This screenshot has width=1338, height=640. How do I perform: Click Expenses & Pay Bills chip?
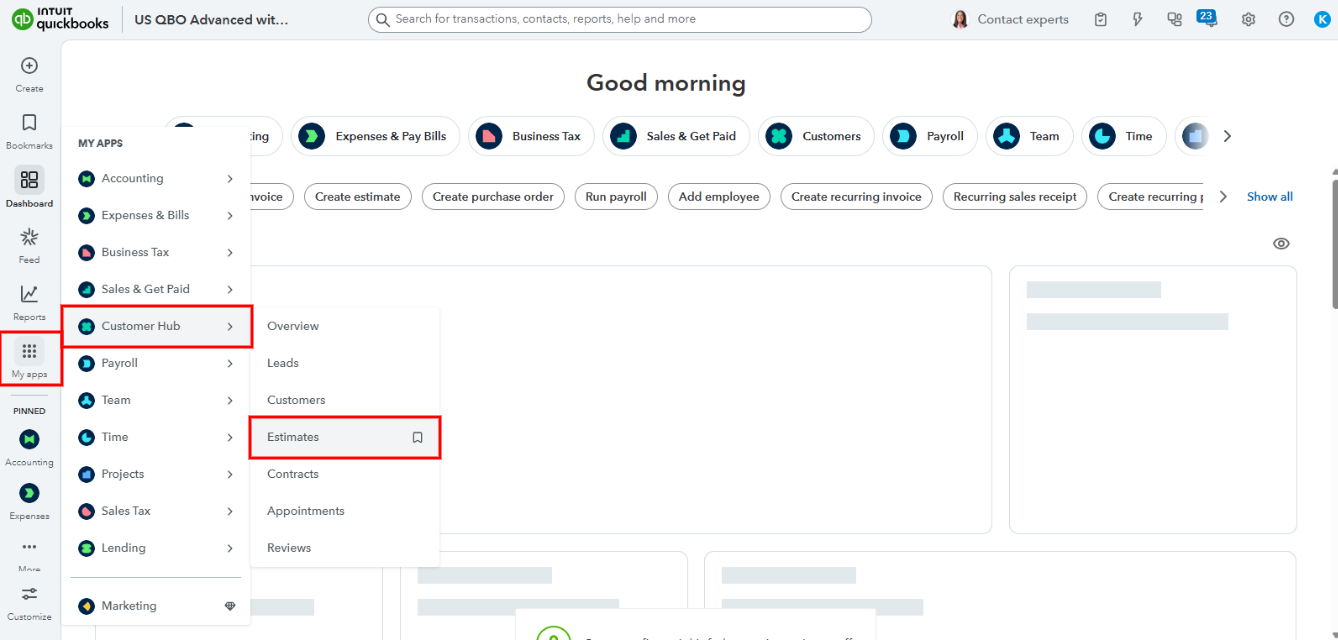pos(375,136)
